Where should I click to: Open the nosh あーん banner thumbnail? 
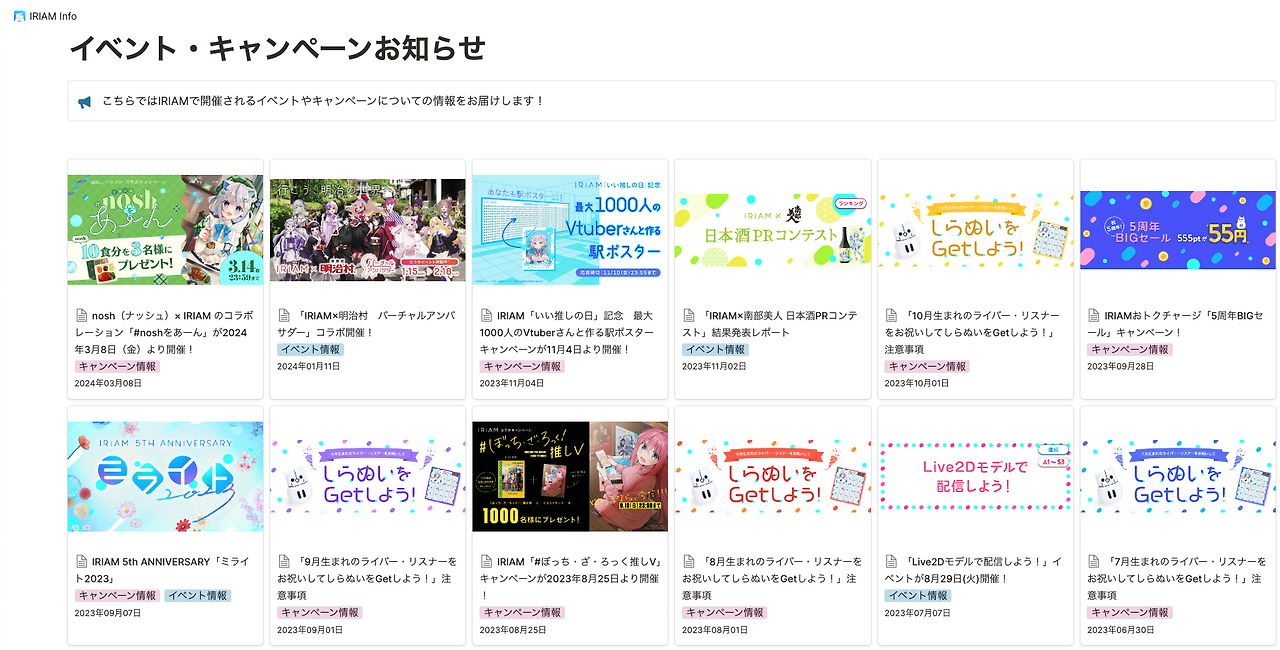point(166,230)
